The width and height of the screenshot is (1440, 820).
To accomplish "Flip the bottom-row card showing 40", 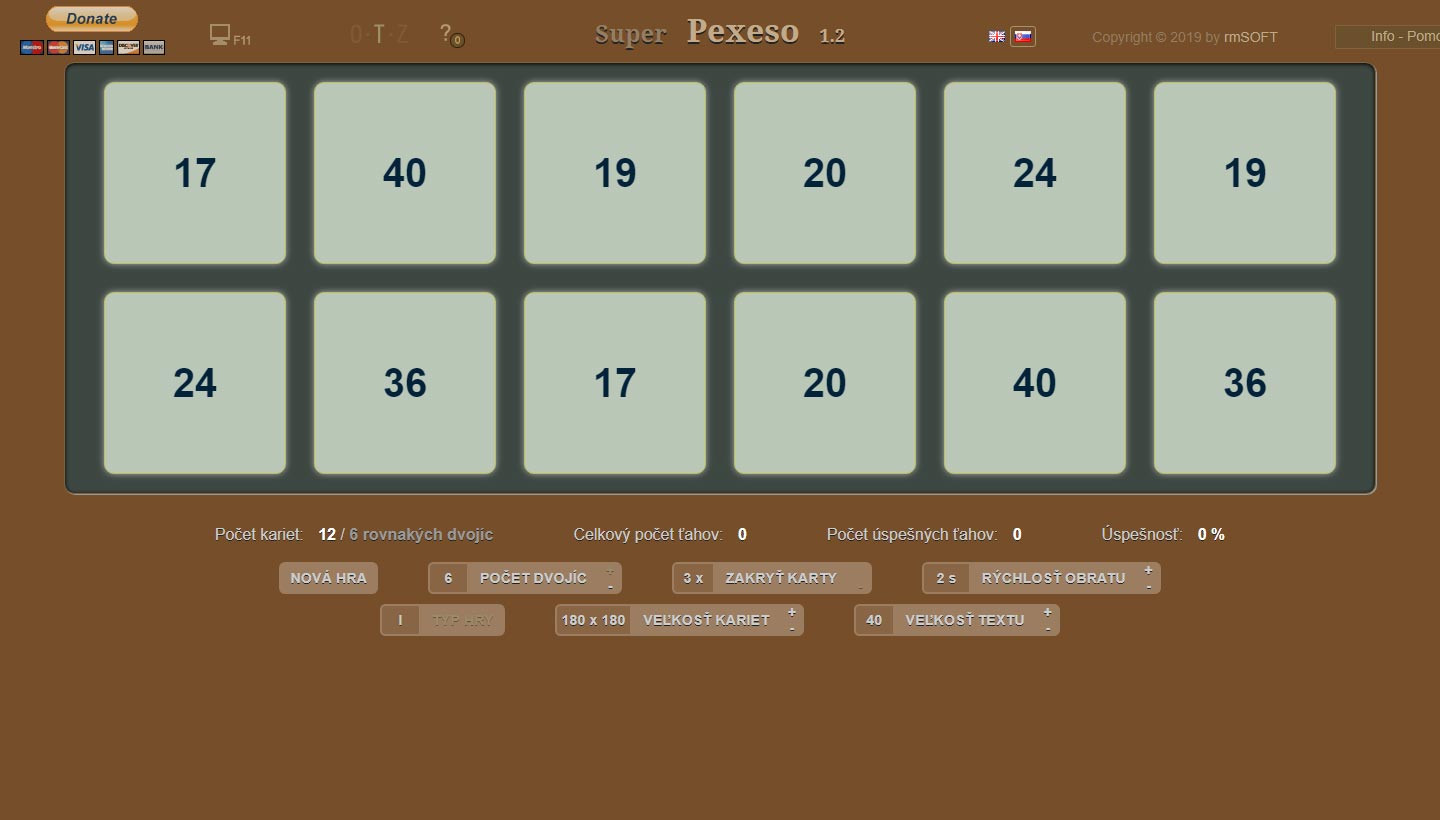I will pyautogui.click(x=1035, y=383).
